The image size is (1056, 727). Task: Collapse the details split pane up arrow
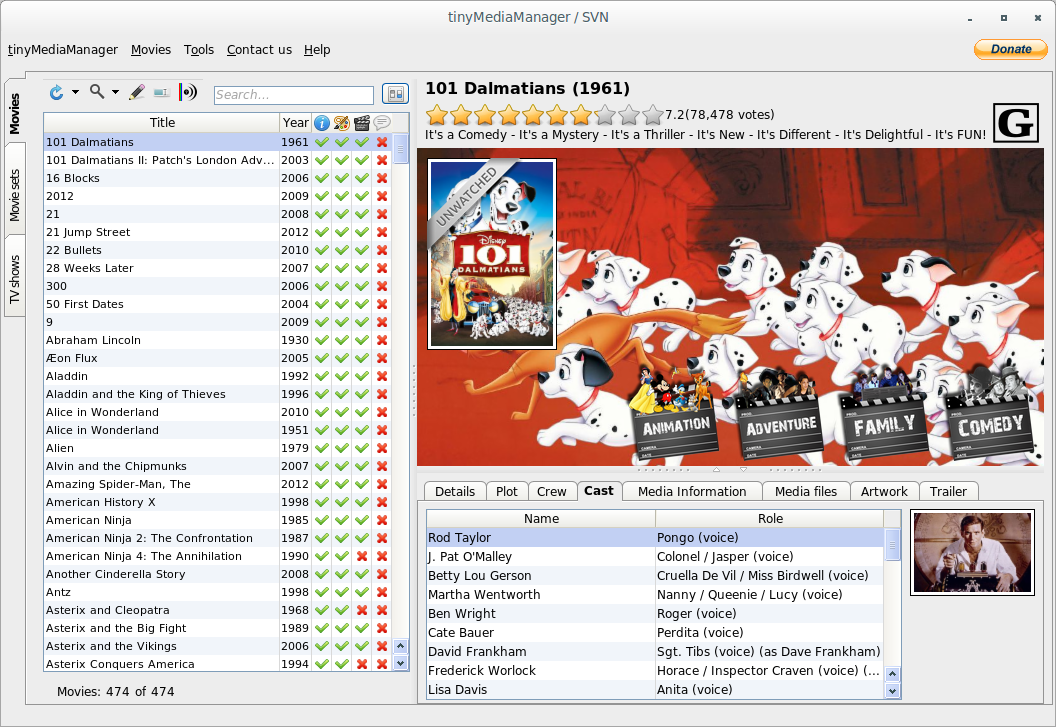tap(716, 470)
